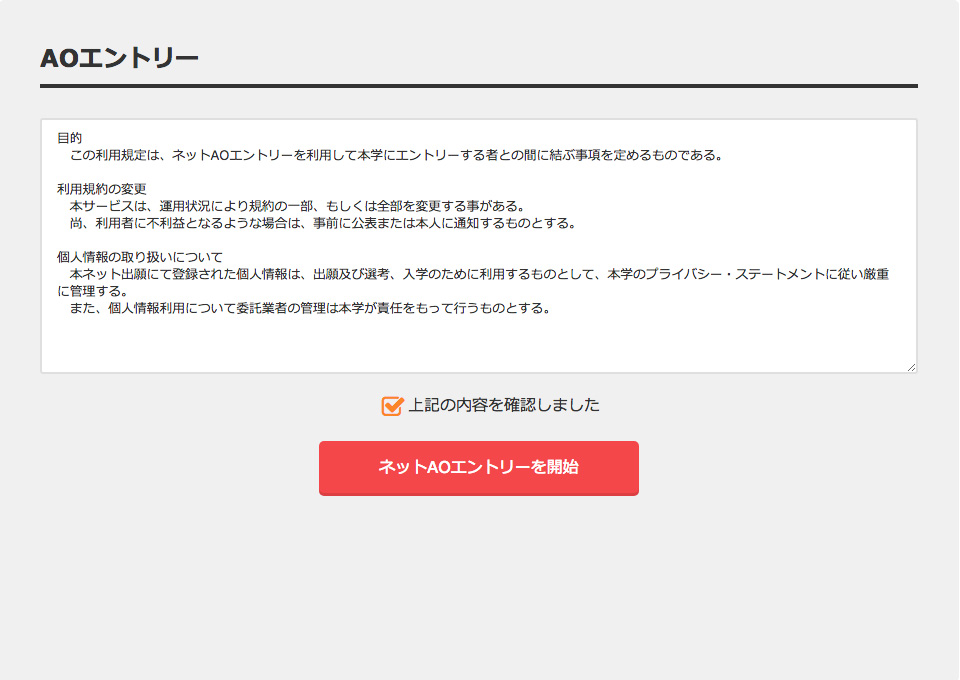Click the line starting 本サービスは
Viewport: 960px width, 680px height.
pyautogui.click(x=297, y=206)
